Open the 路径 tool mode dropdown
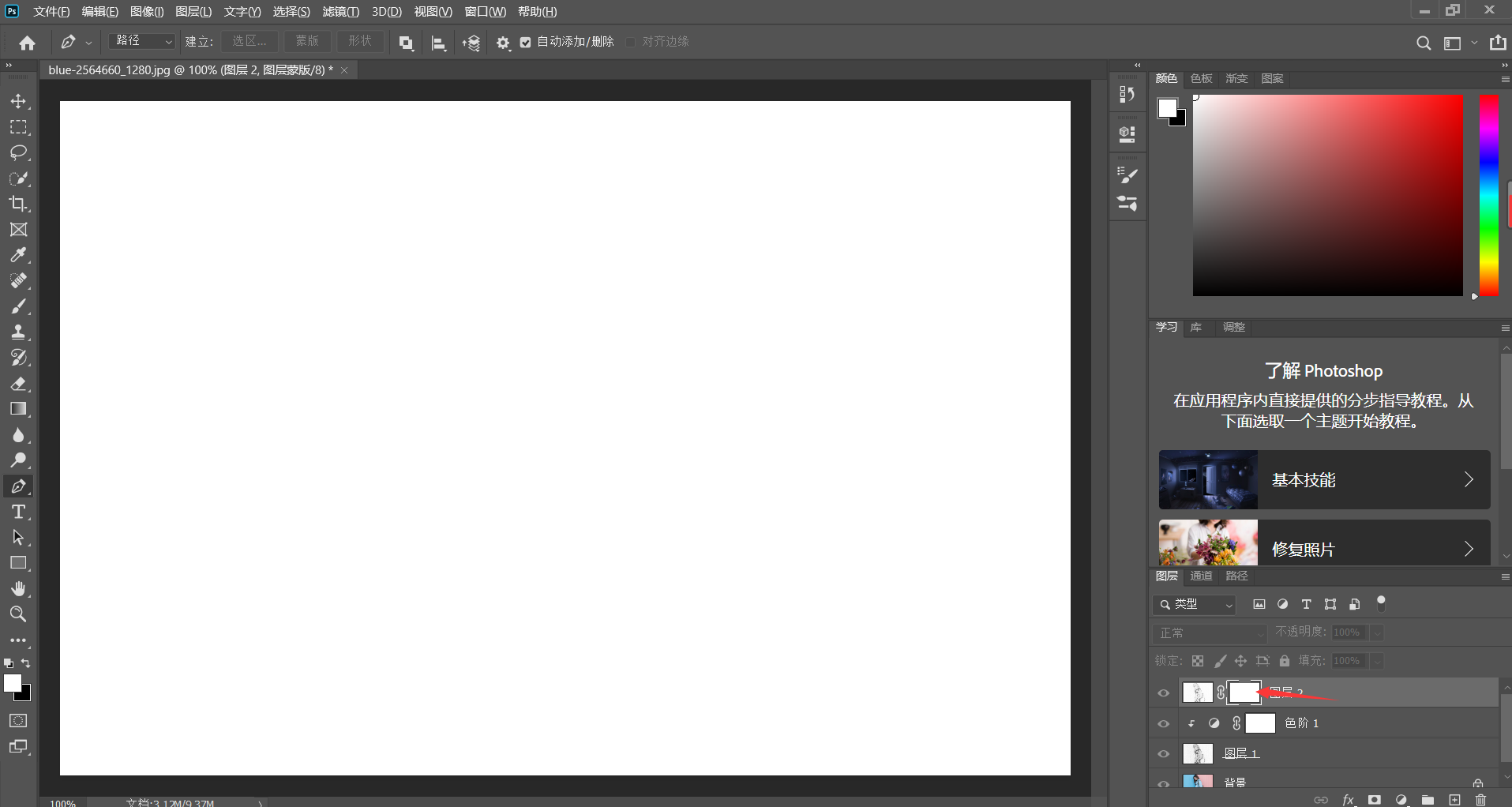Viewport: 1512px width, 807px height. click(142, 41)
